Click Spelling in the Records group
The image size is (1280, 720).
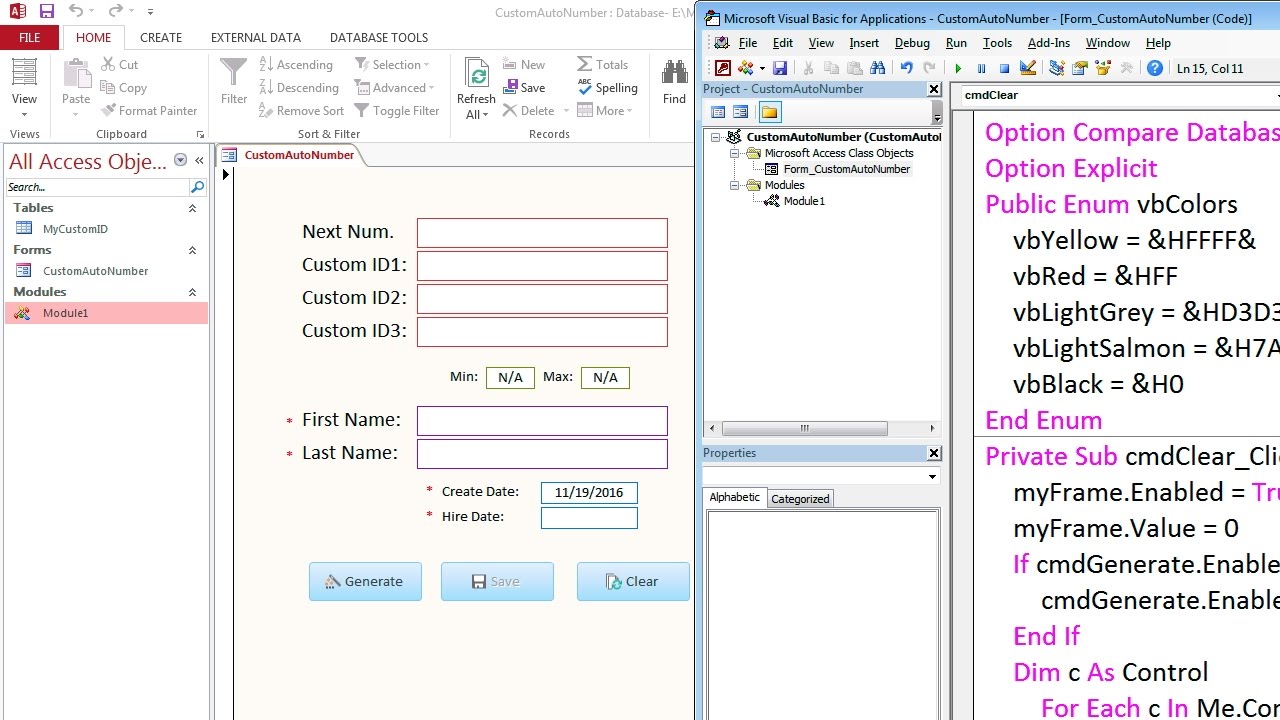pyautogui.click(x=607, y=87)
